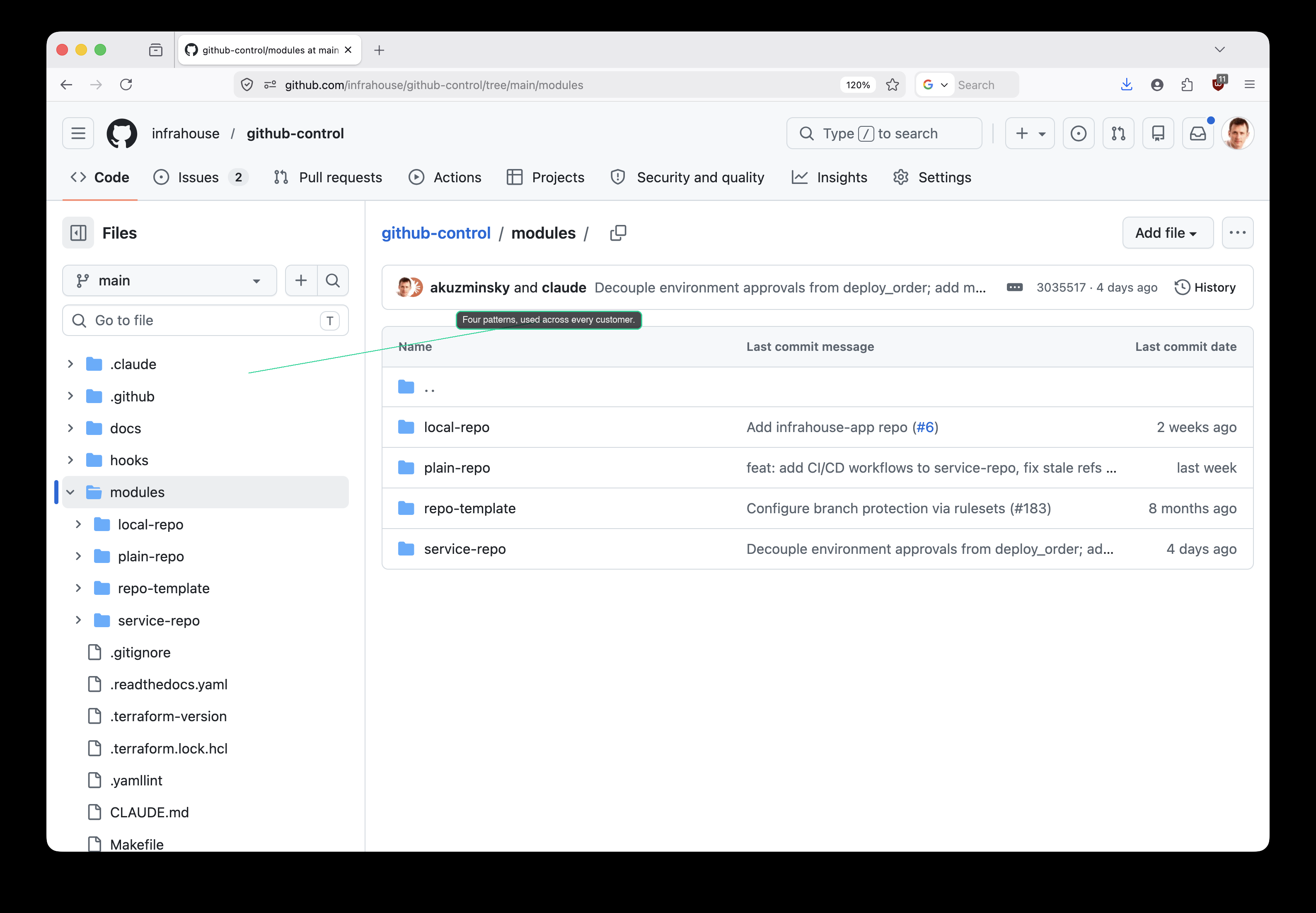Expand the repo-template folder in the tree

click(78, 588)
